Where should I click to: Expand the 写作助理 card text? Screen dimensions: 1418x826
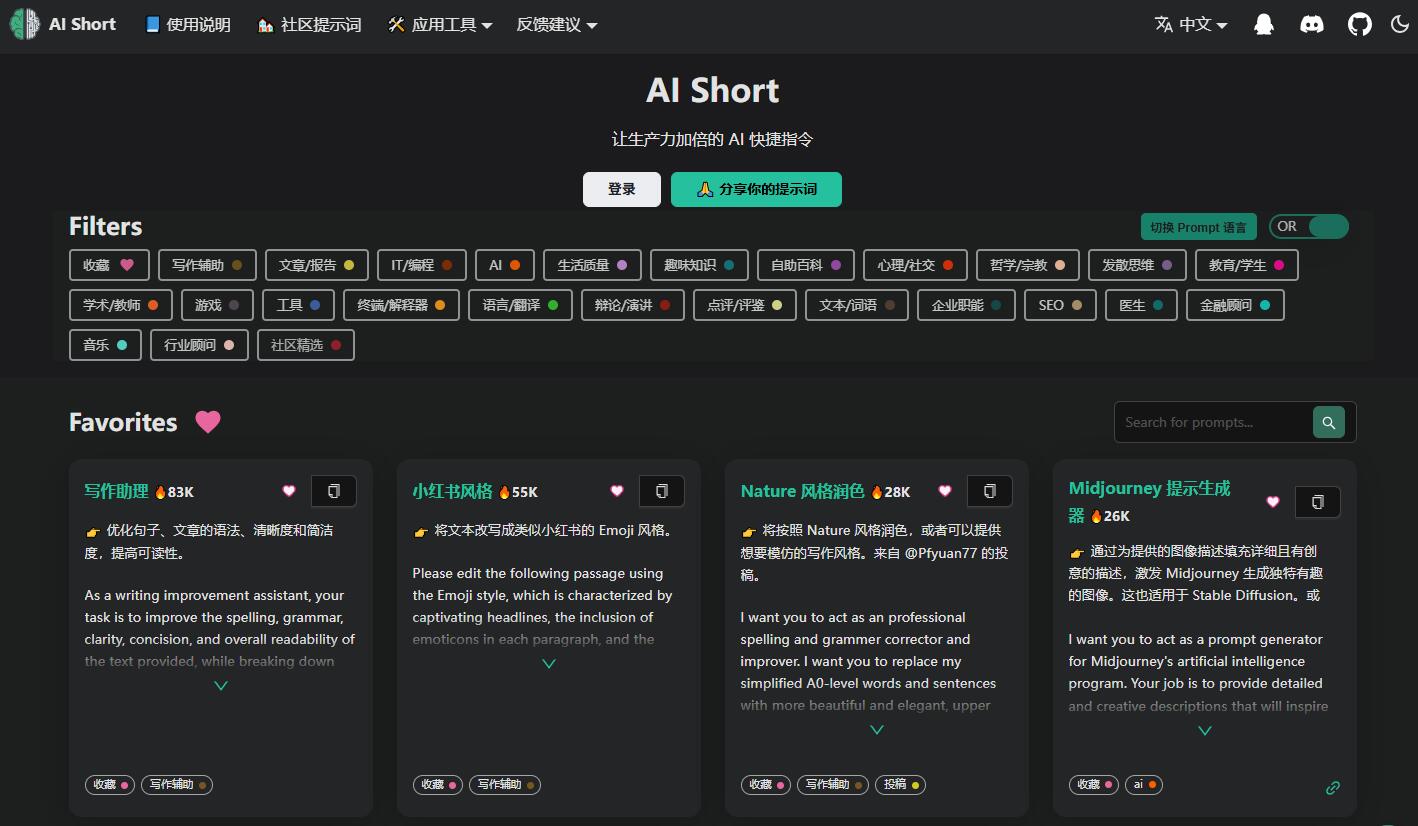click(x=221, y=686)
